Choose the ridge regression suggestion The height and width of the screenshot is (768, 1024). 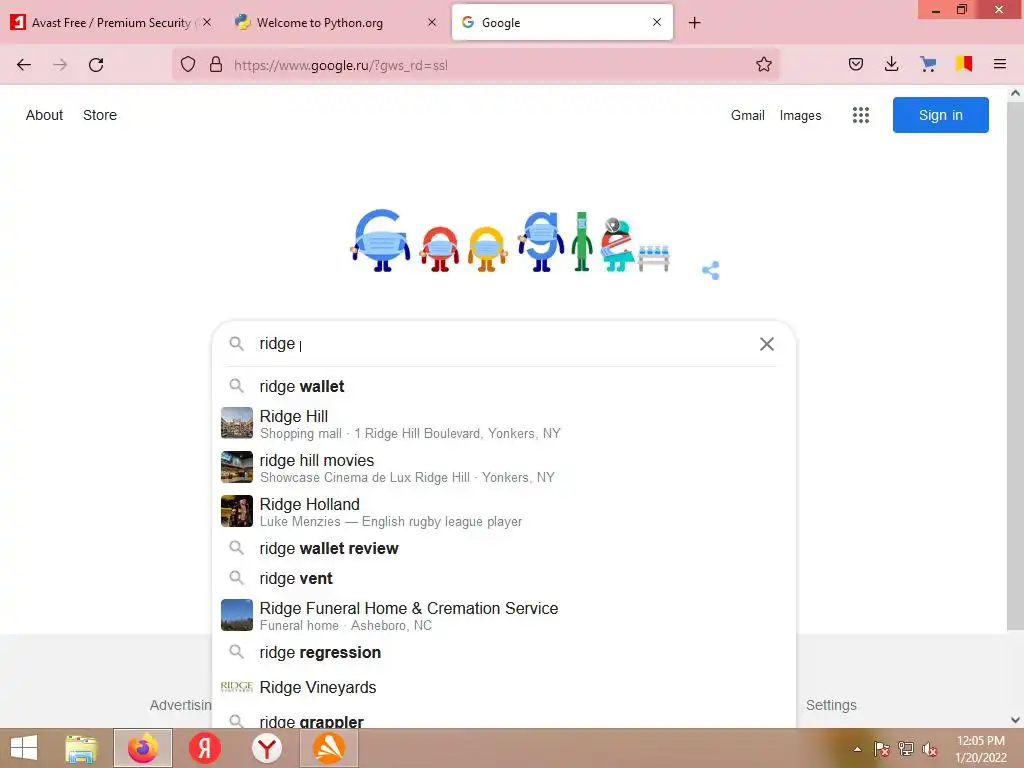504,652
